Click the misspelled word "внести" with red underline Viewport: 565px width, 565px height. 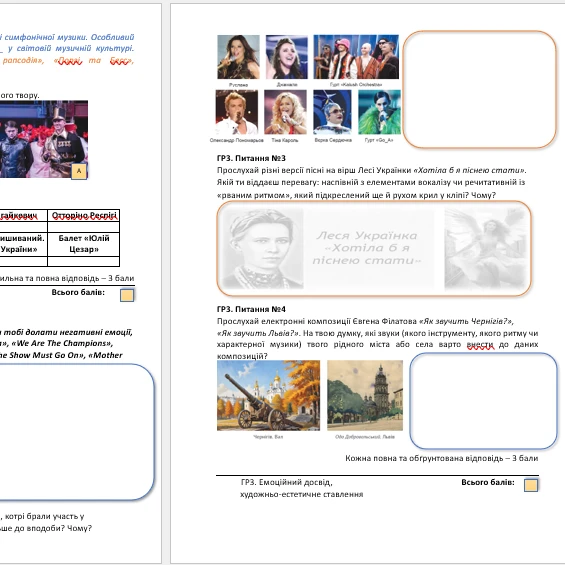pyautogui.click(x=480, y=344)
